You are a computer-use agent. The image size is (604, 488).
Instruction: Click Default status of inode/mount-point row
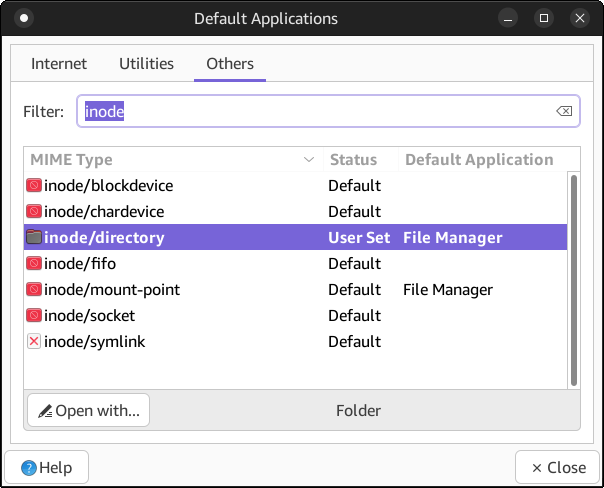(x=354, y=290)
